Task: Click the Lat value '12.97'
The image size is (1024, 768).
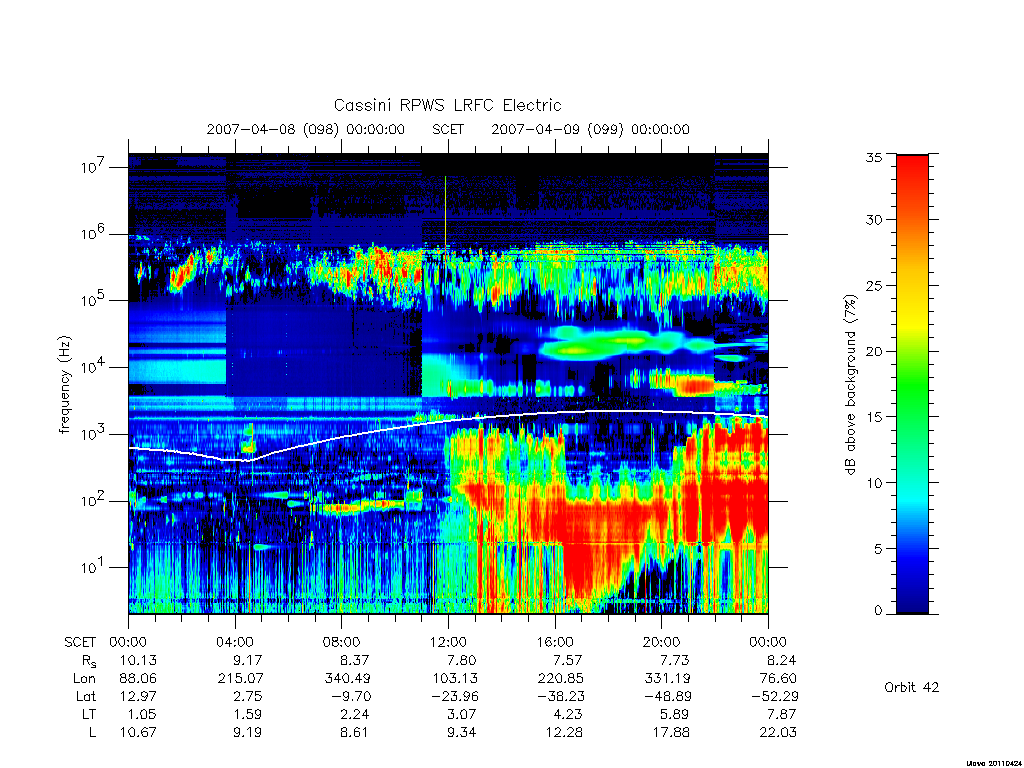Action: (138, 696)
